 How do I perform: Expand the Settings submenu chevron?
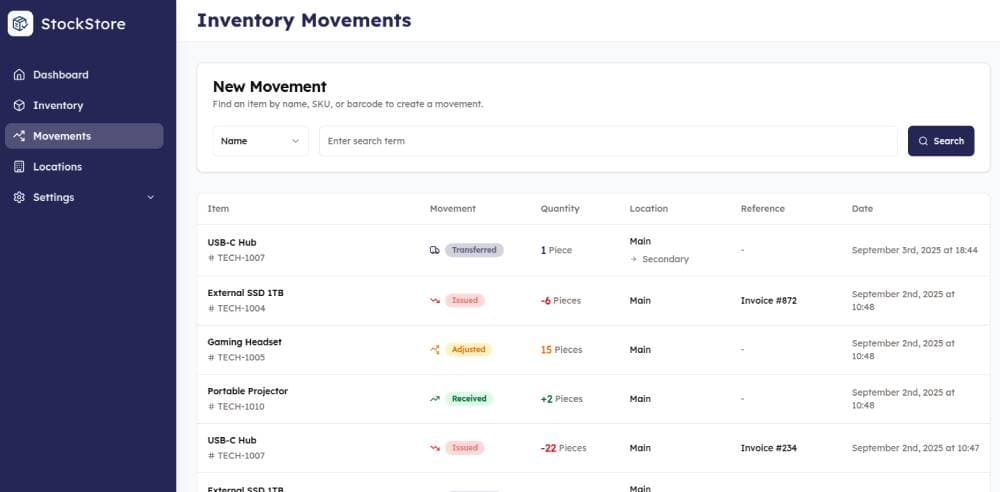[151, 198]
